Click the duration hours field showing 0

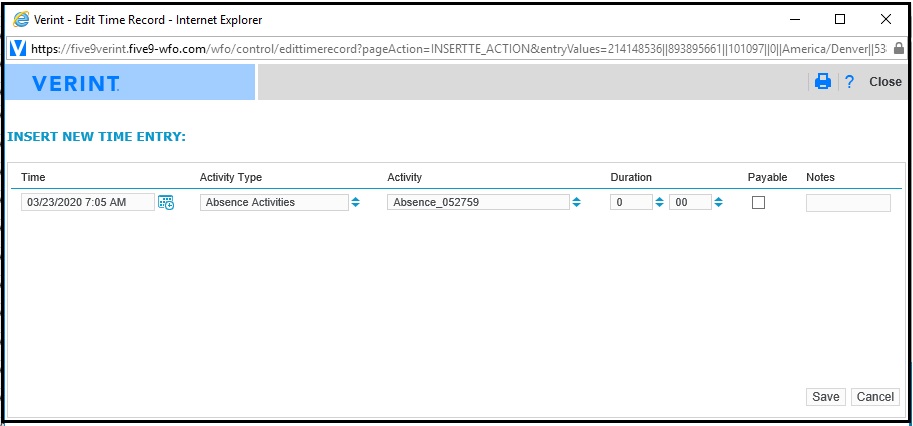pyautogui.click(x=631, y=203)
